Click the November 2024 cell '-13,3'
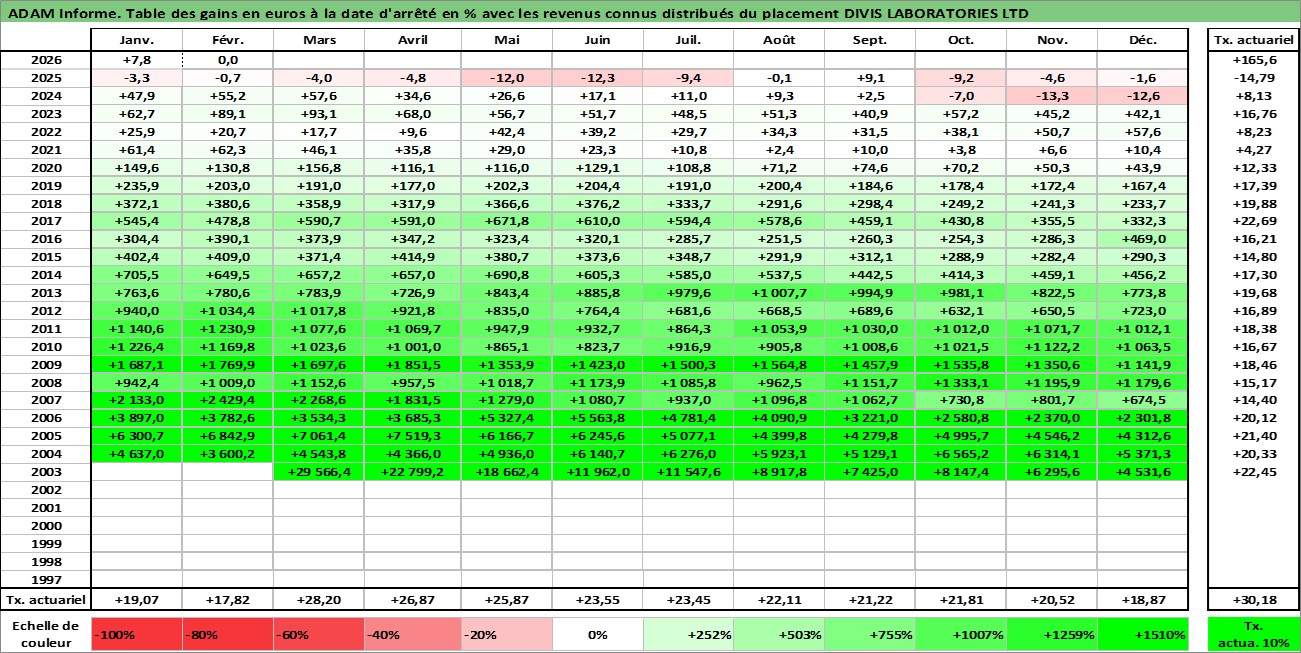Image resolution: width=1301 pixels, height=653 pixels. pyautogui.click(x=1052, y=96)
